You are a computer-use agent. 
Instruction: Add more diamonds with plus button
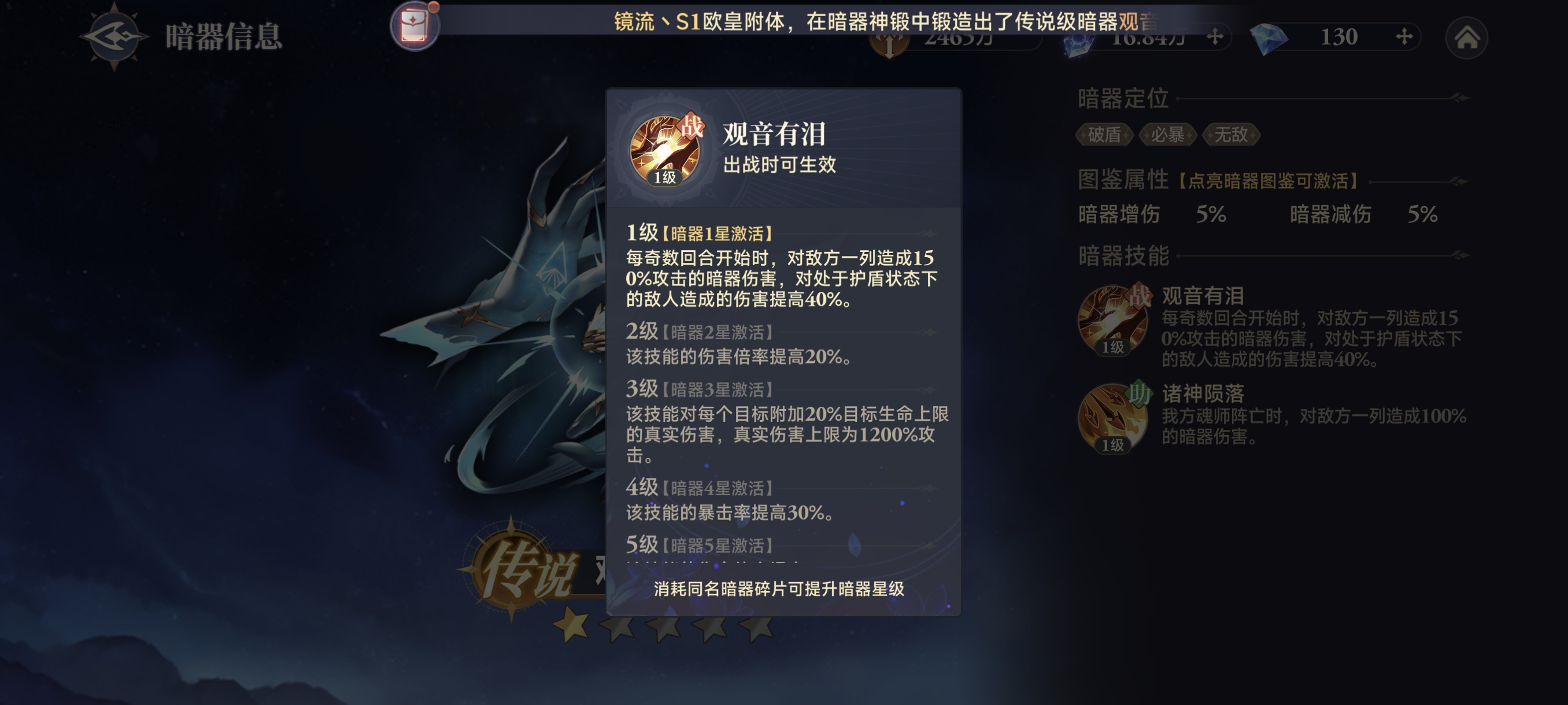coord(1404,36)
